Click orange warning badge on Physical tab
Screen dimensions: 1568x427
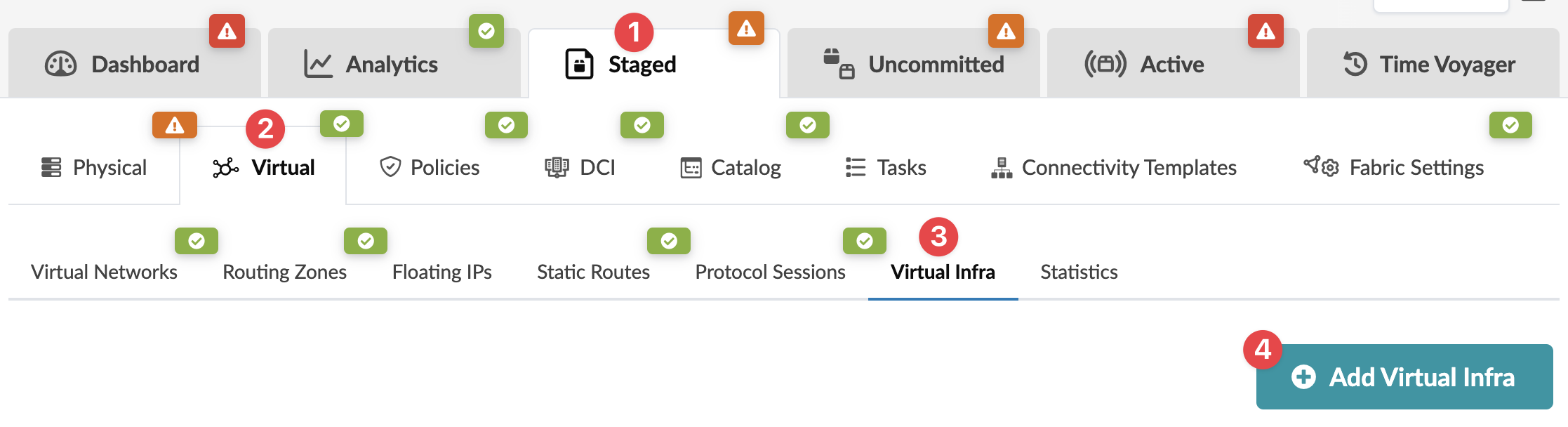(175, 126)
